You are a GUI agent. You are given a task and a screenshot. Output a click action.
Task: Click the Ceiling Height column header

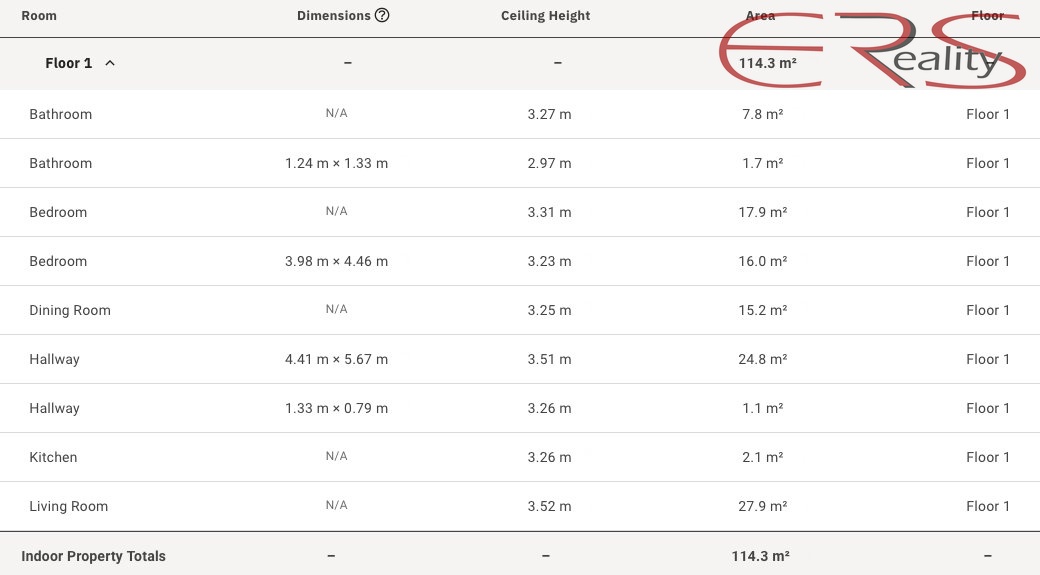(x=545, y=15)
